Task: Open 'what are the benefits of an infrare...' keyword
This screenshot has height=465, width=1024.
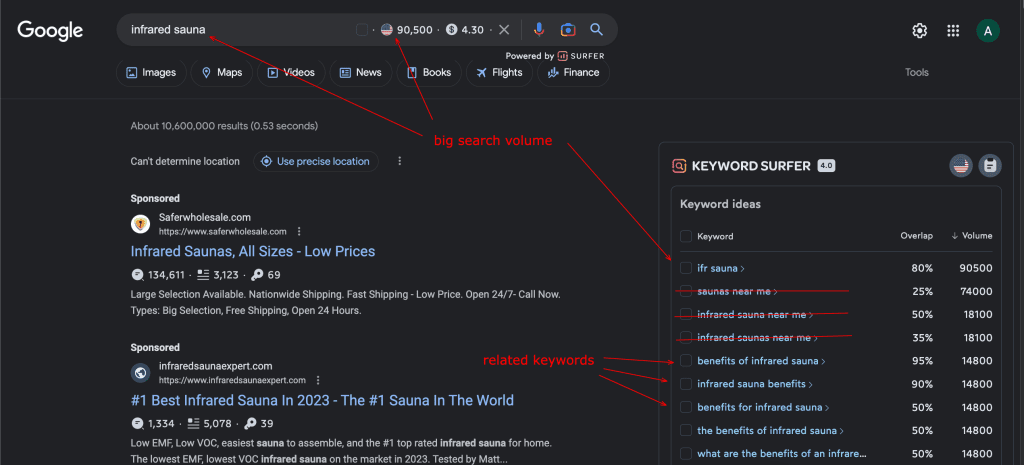Action: (782, 454)
